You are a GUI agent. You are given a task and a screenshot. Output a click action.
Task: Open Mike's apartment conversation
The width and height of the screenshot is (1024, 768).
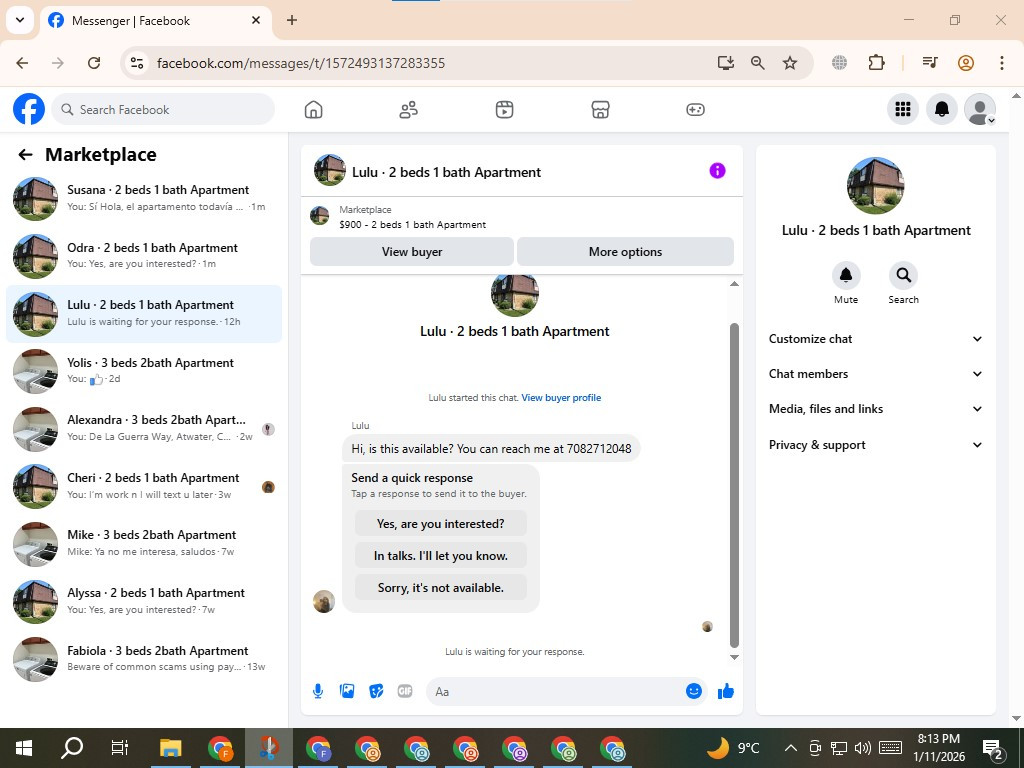(144, 543)
